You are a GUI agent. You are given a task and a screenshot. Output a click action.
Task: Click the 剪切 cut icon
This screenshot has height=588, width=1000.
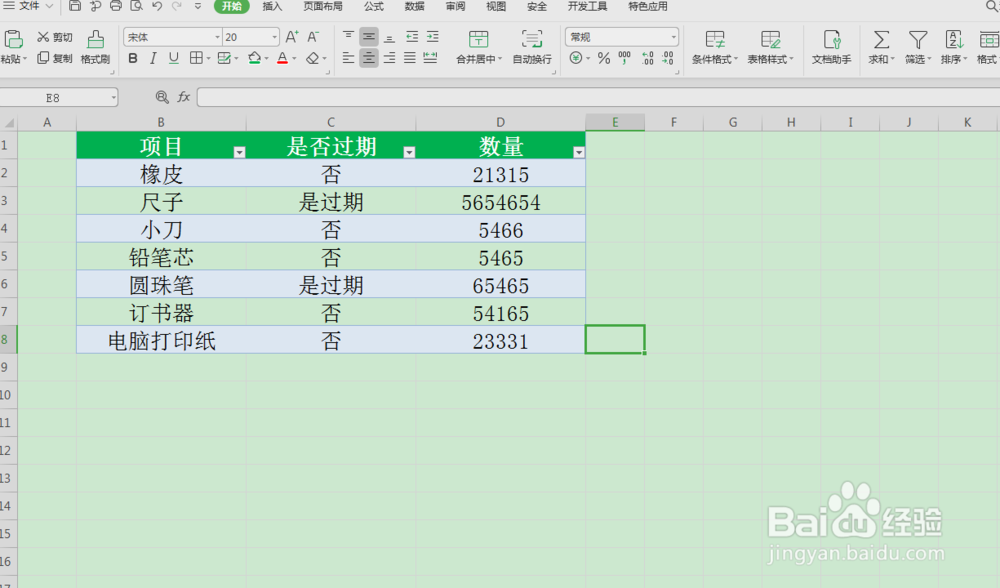tap(55, 37)
